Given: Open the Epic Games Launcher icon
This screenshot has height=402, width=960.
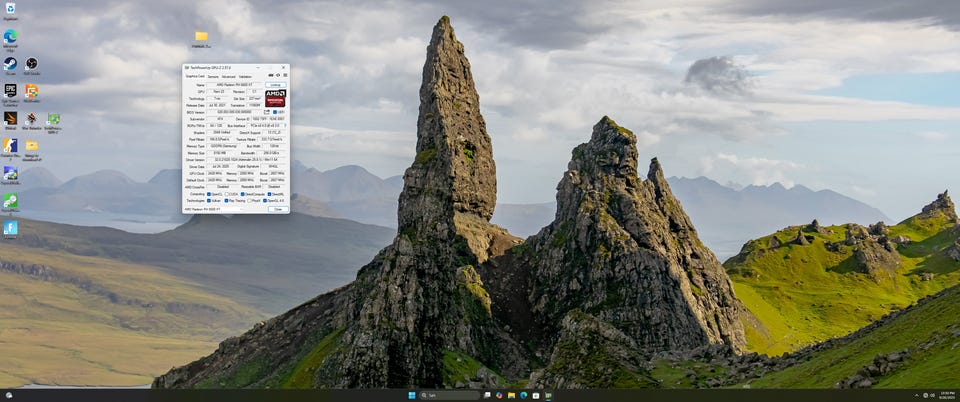Looking at the screenshot, I should 10,91.
